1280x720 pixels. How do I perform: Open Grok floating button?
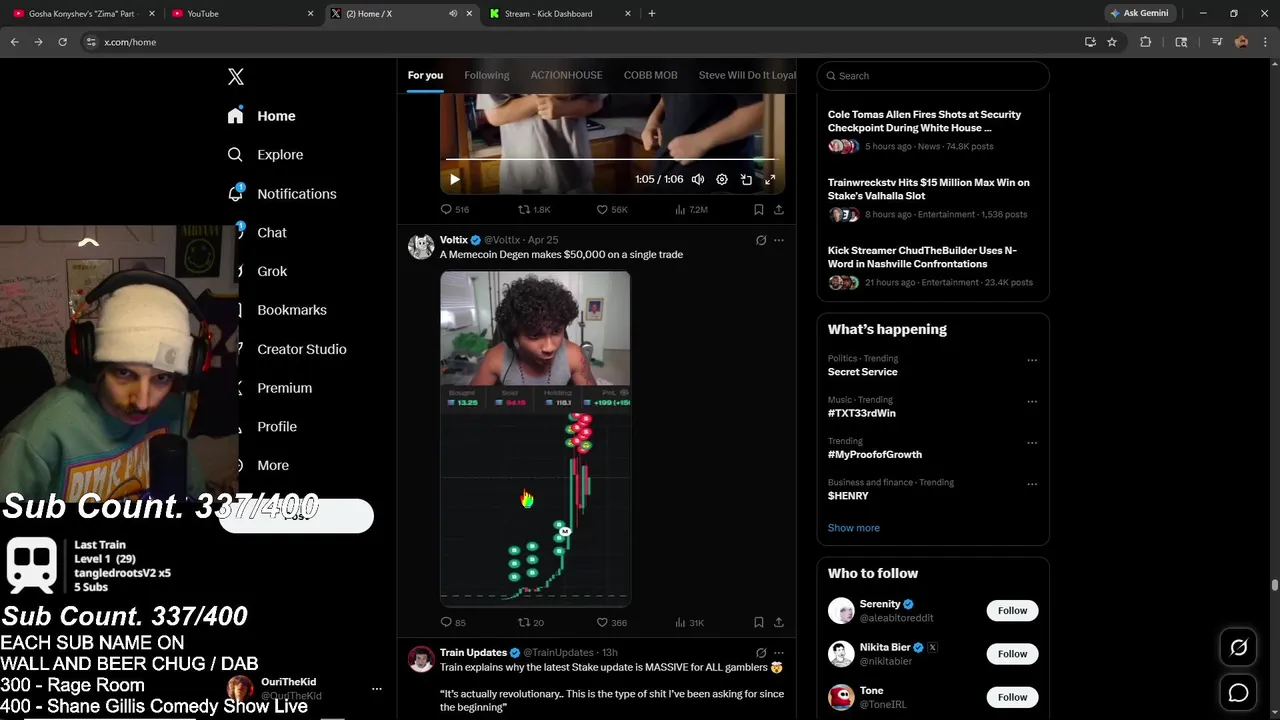(x=1238, y=648)
